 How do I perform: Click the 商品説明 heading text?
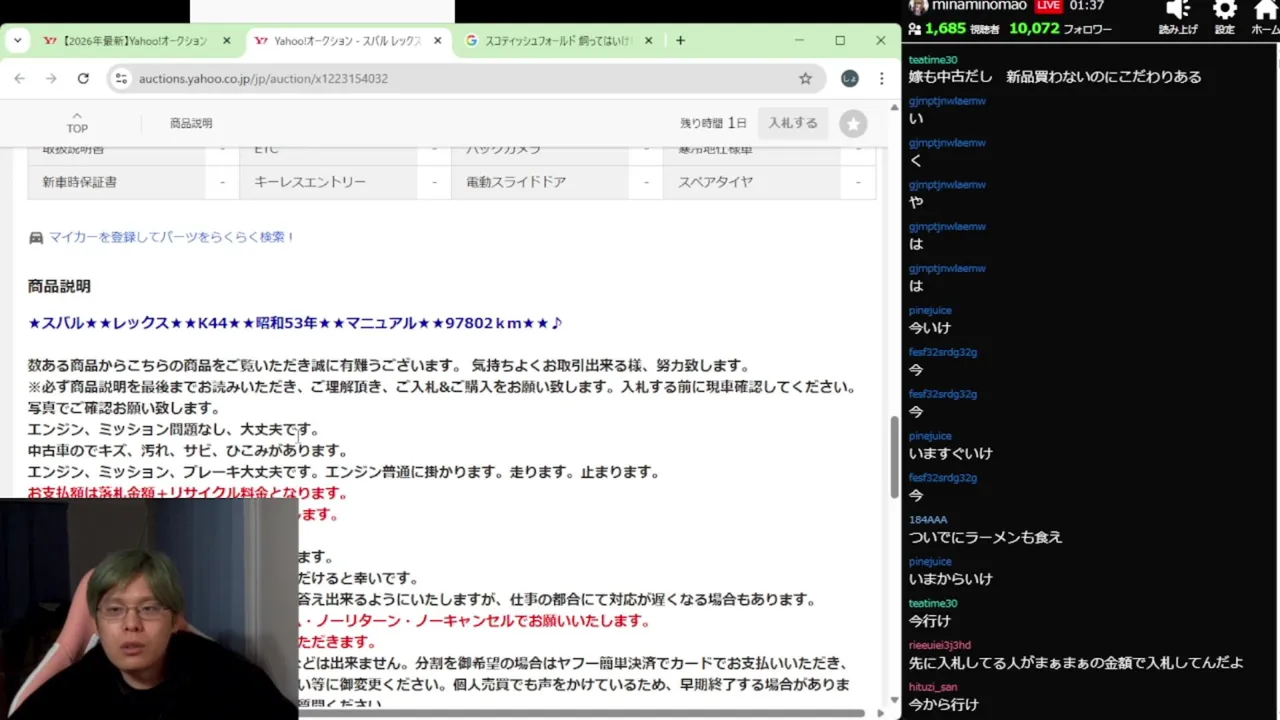[x=59, y=286]
